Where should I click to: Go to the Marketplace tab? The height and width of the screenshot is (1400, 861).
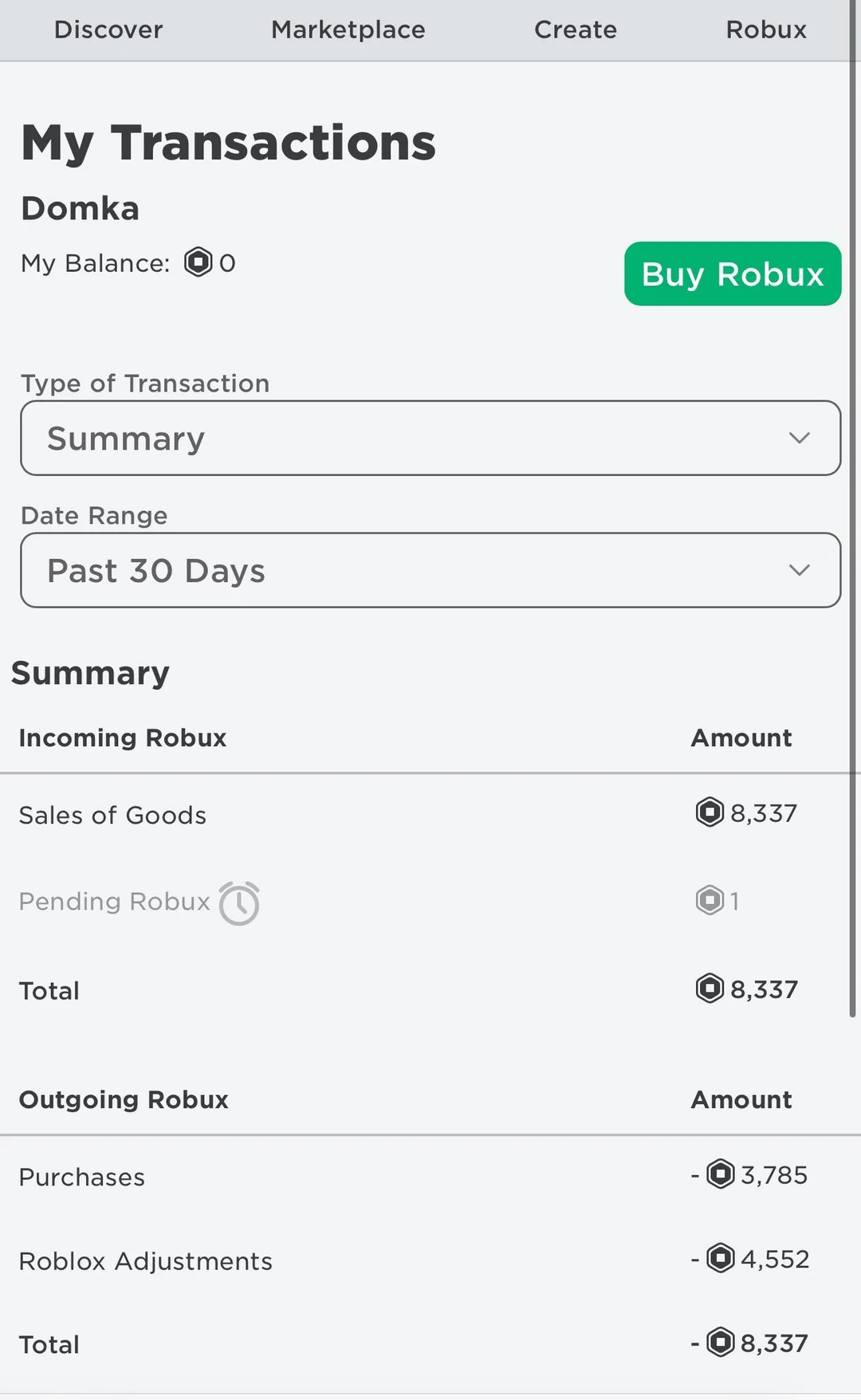click(348, 30)
